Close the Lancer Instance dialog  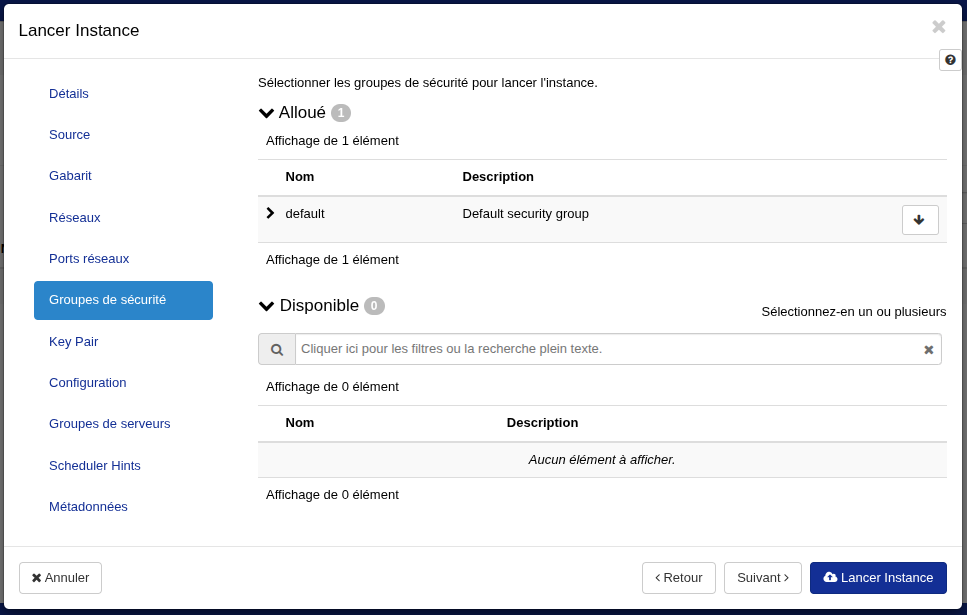(938, 28)
